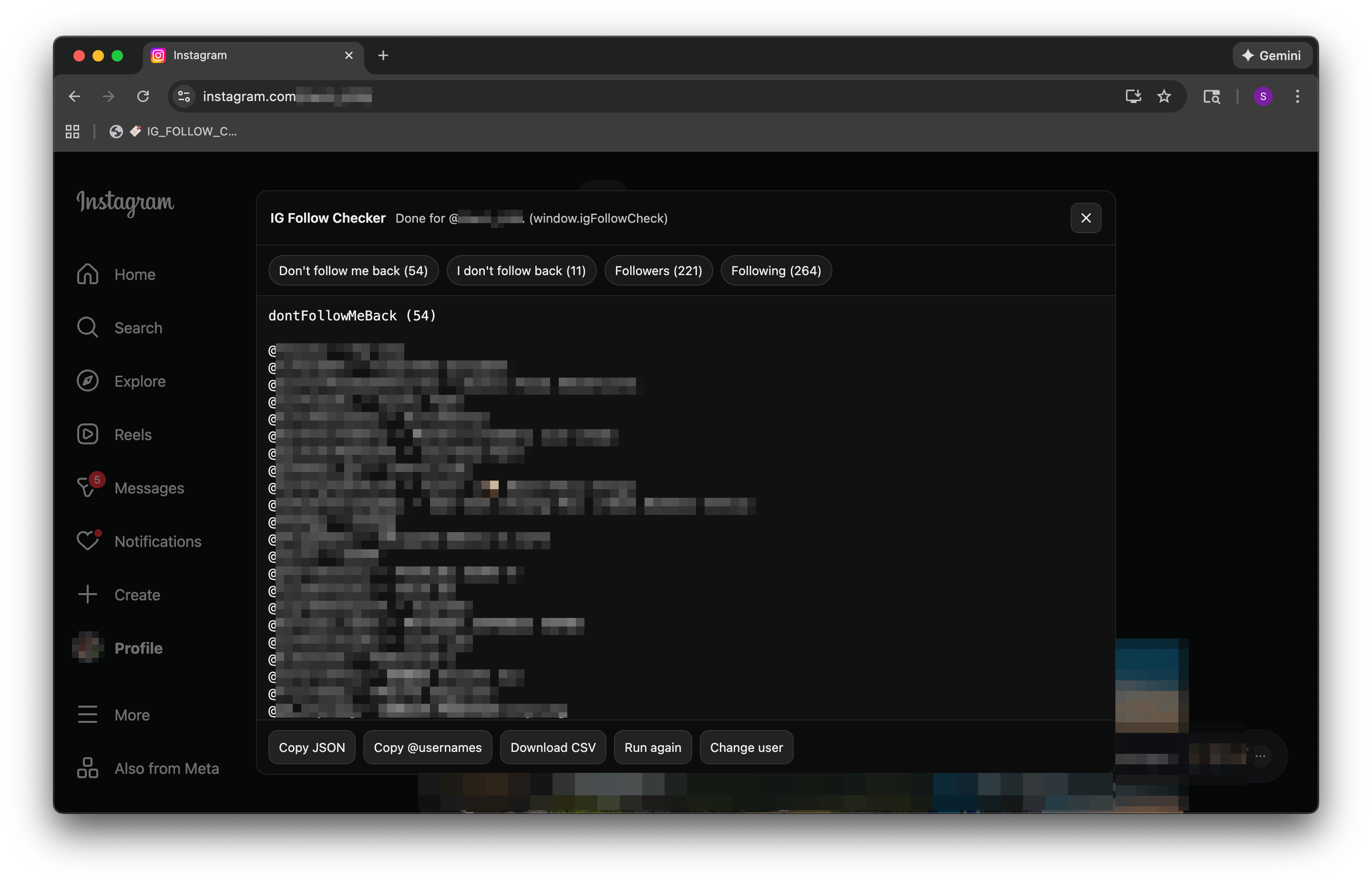Open the Explore page
The width and height of the screenshot is (1372, 884).
point(139,380)
